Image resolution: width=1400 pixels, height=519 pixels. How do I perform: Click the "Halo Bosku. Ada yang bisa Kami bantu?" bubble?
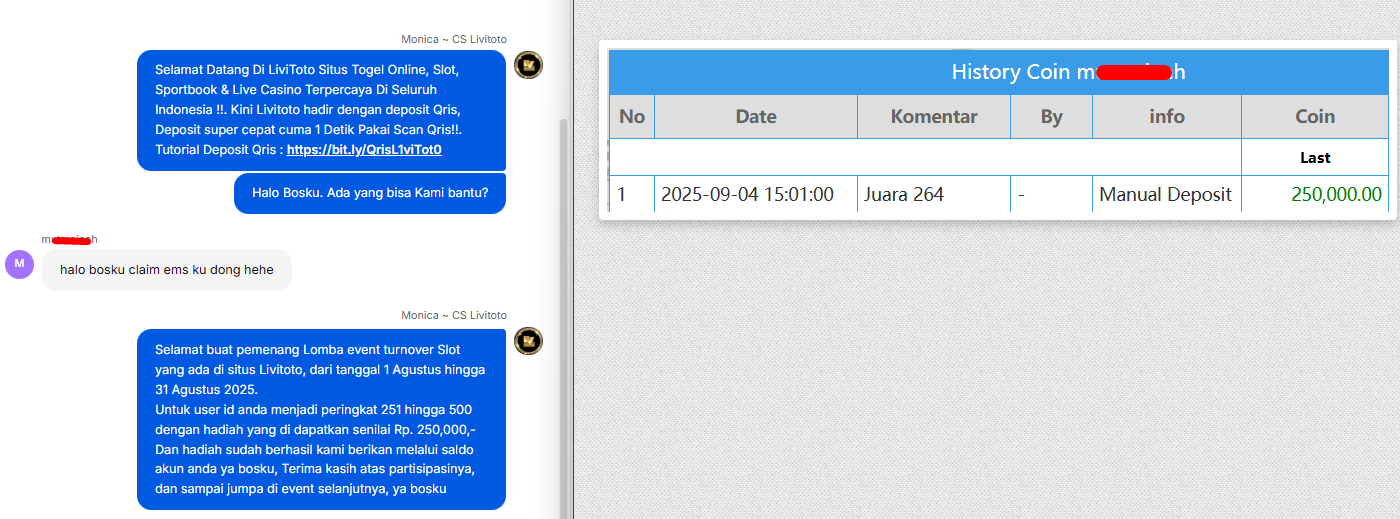pos(370,193)
